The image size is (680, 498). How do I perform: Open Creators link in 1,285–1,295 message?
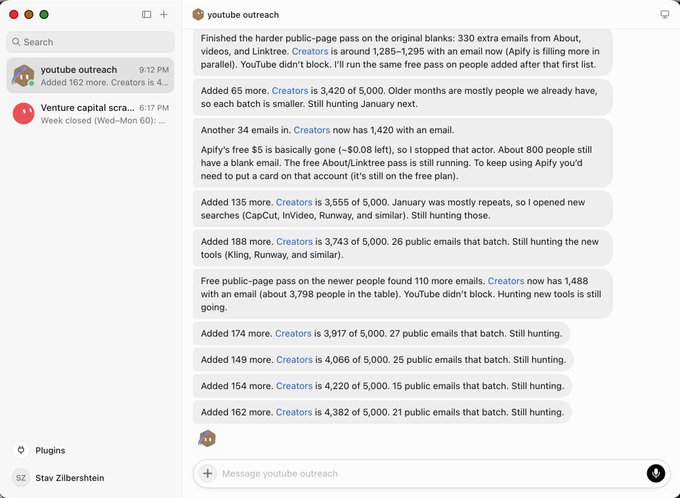click(x=310, y=51)
